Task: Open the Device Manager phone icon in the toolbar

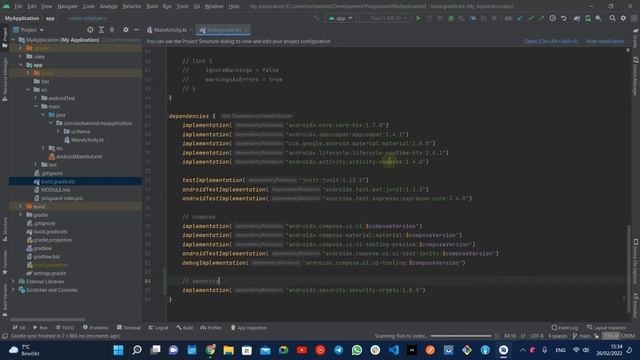Action: coord(588,18)
